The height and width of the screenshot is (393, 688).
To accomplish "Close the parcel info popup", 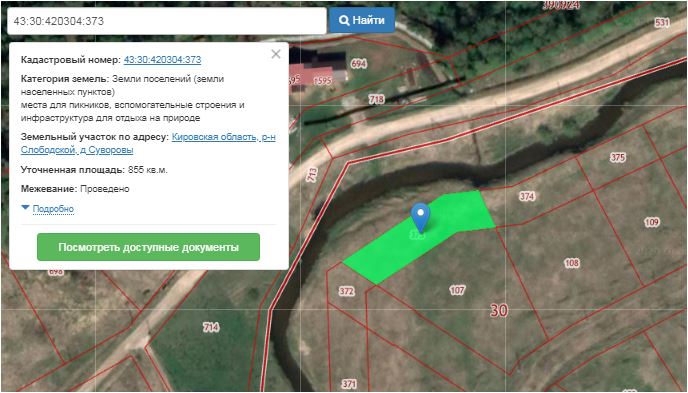I will coord(276,54).
